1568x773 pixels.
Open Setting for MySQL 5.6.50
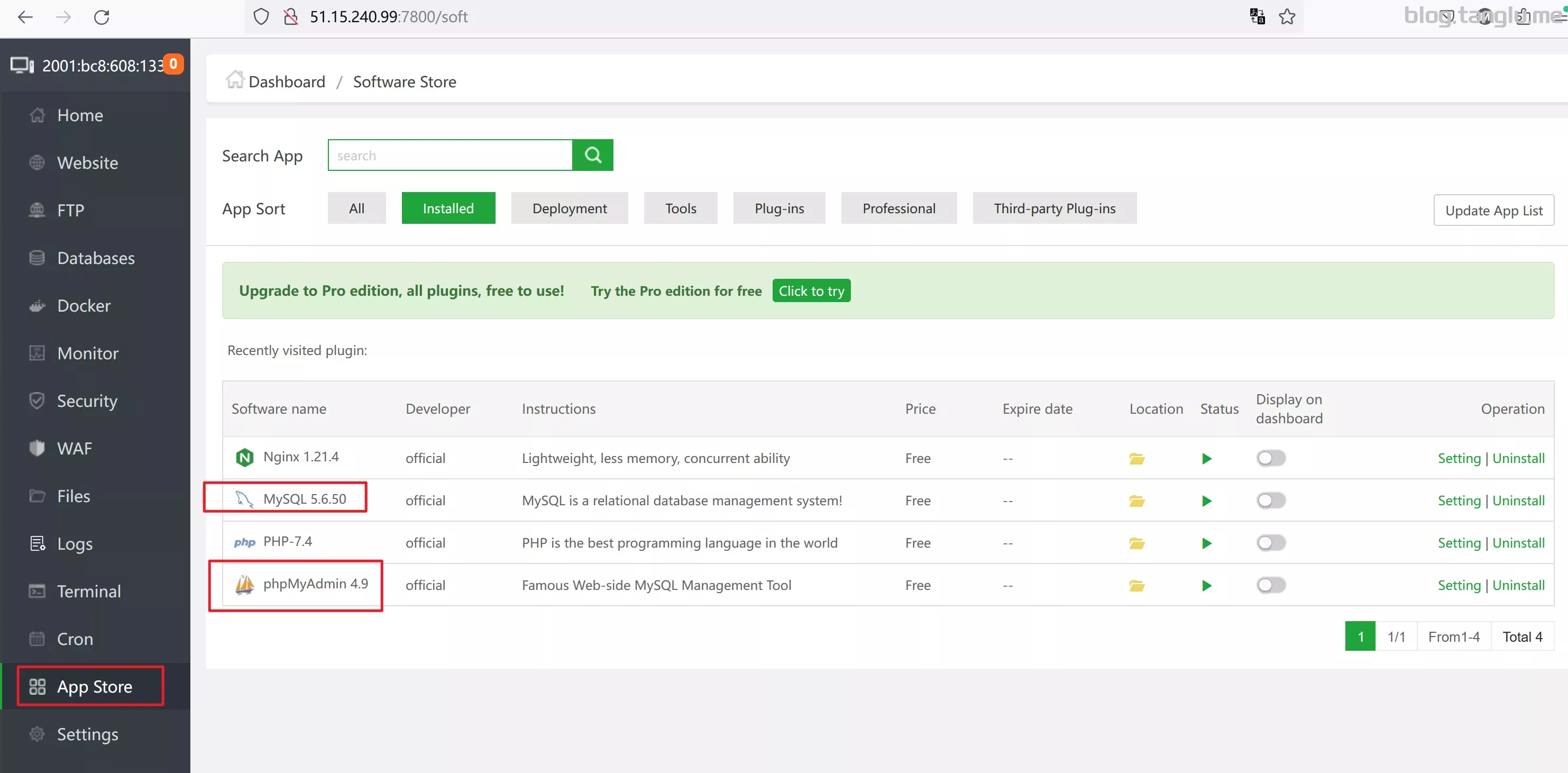(1459, 501)
